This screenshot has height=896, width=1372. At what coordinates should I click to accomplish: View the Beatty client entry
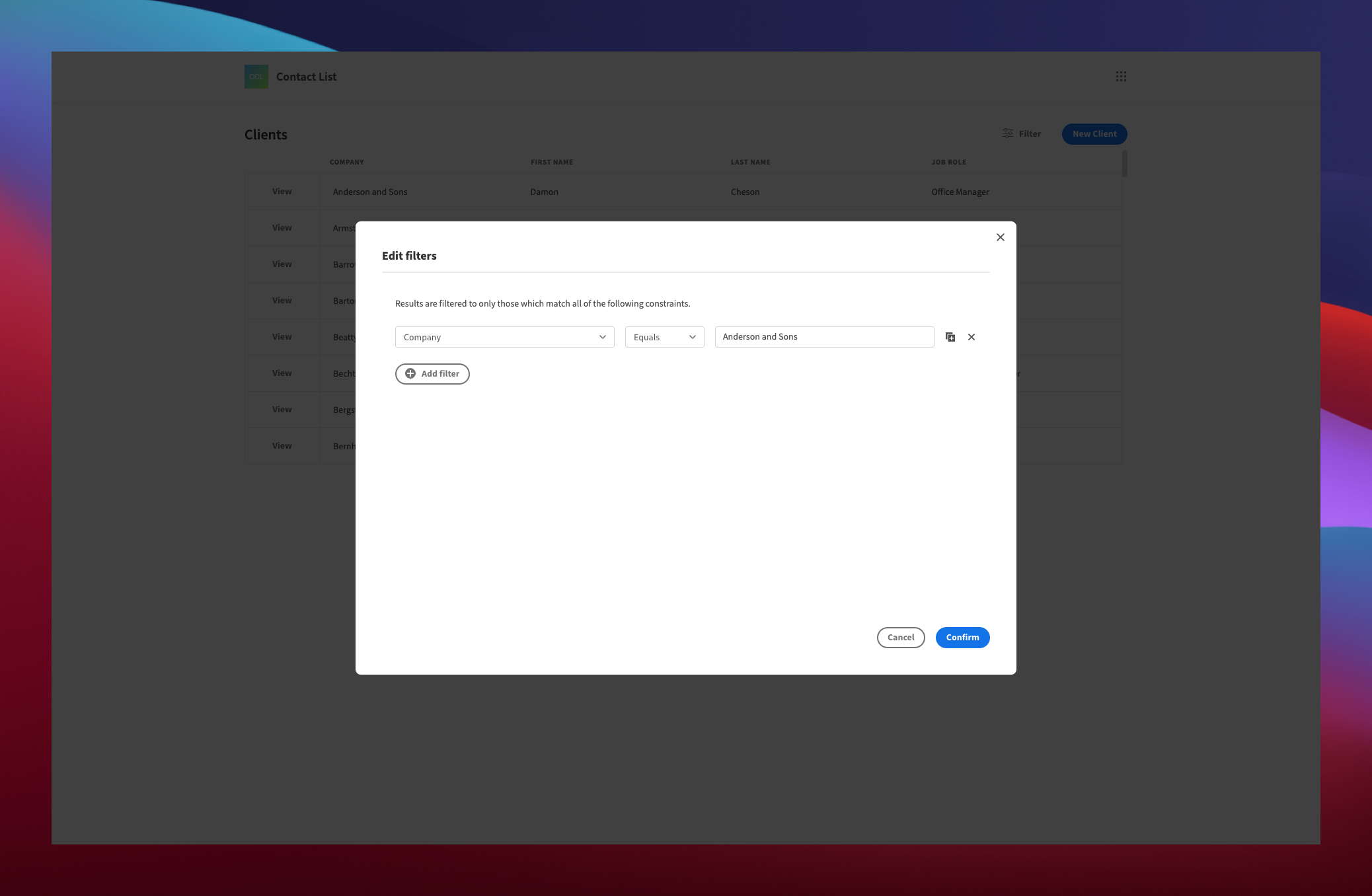click(x=282, y=336)
